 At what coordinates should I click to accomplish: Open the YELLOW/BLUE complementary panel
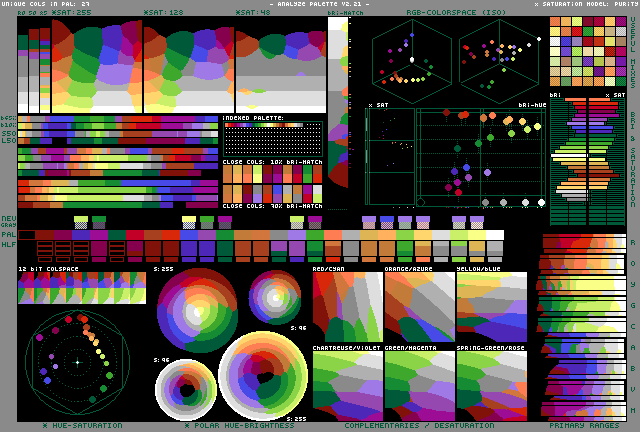tap(492, 307)
